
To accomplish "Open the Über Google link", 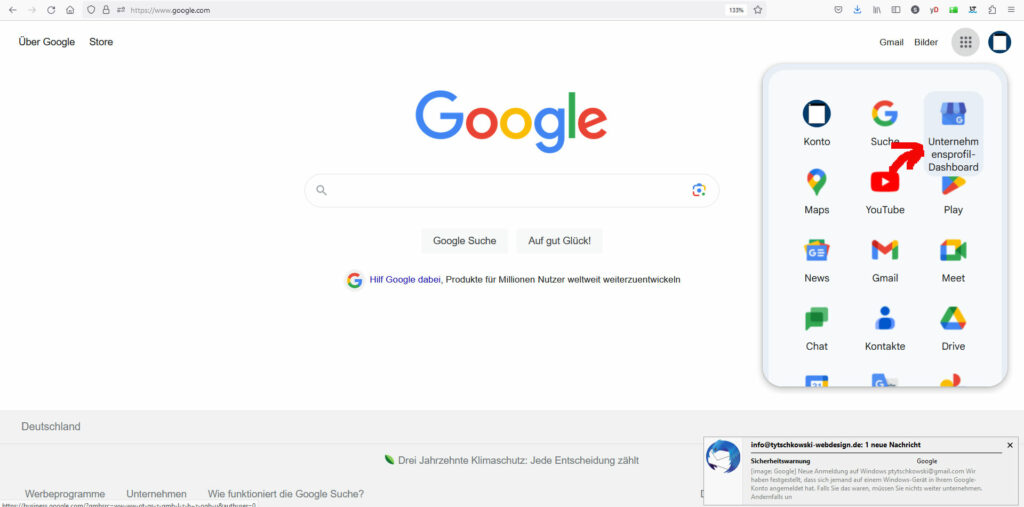I will [47, 42].
